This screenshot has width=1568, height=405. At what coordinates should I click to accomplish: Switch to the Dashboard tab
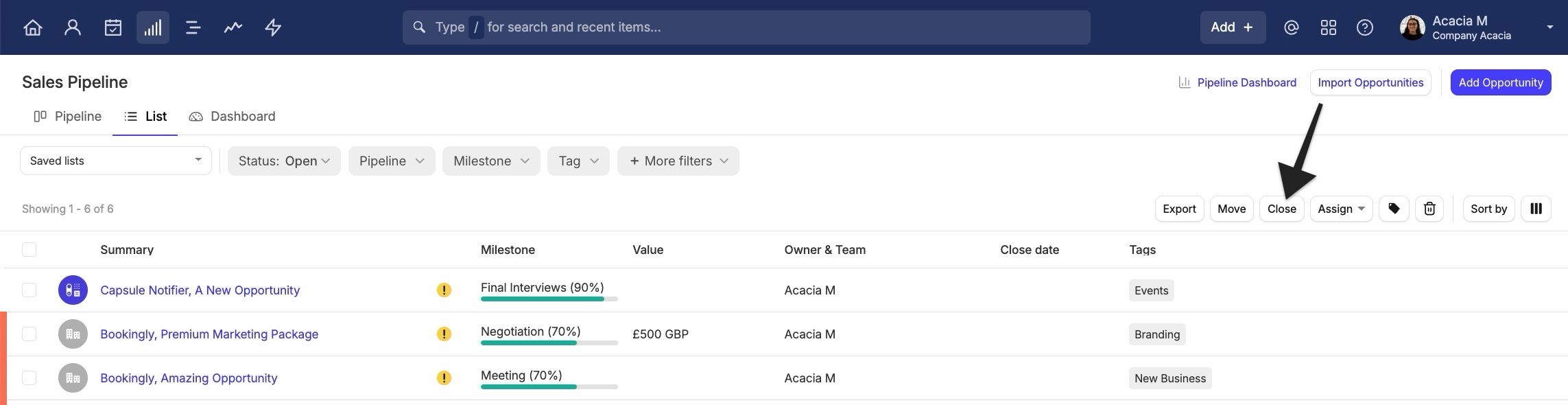tap(232, 117)
